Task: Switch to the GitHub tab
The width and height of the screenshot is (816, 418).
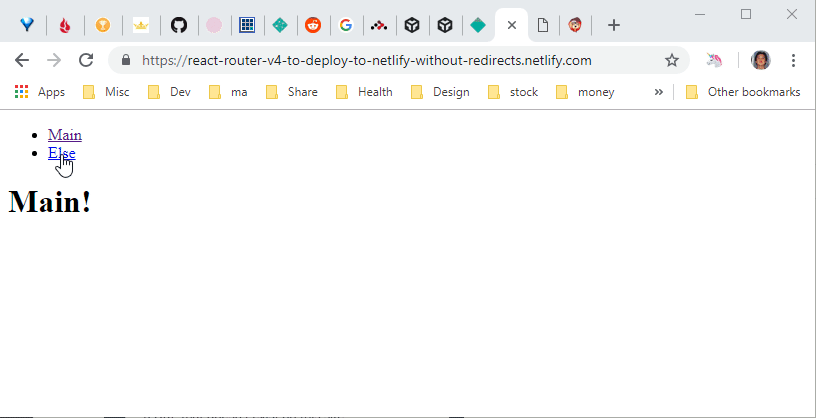Action: click(x=178, y=25)
